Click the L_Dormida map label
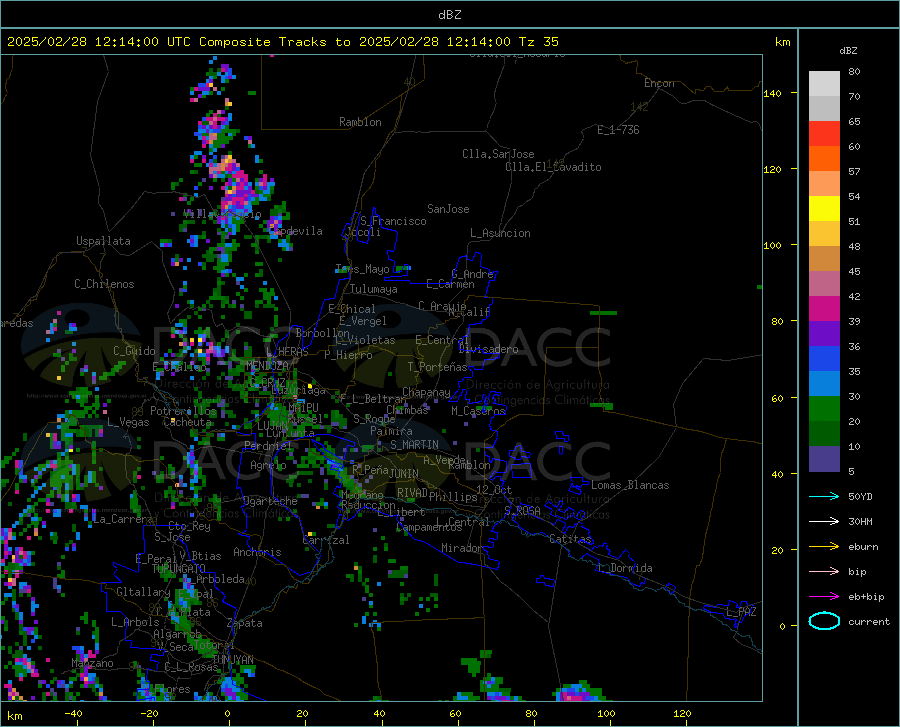The image size is (900, 727). coord(624,568)
